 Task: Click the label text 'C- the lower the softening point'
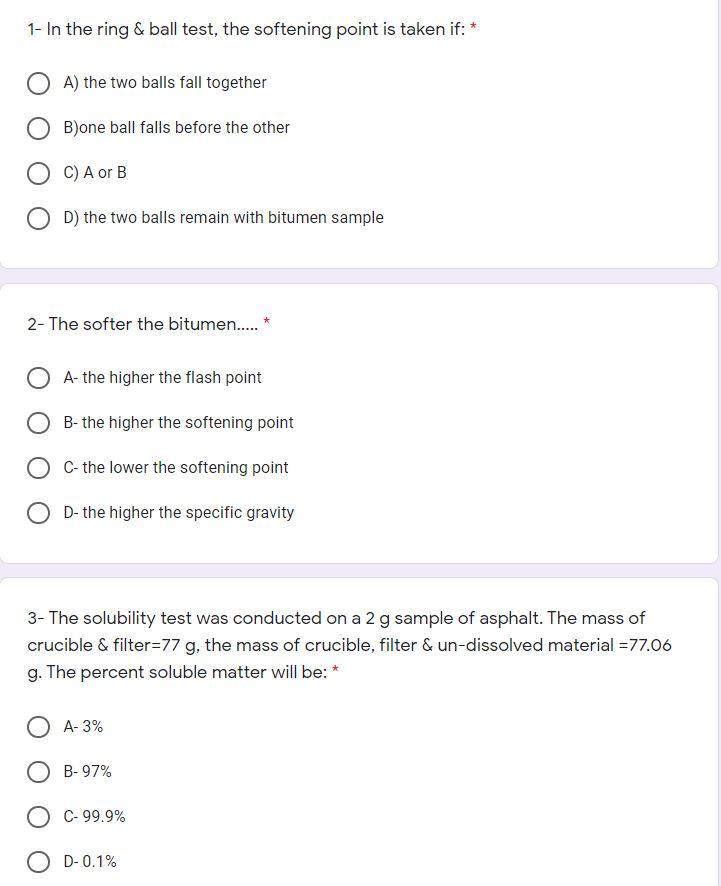point(176,468)
